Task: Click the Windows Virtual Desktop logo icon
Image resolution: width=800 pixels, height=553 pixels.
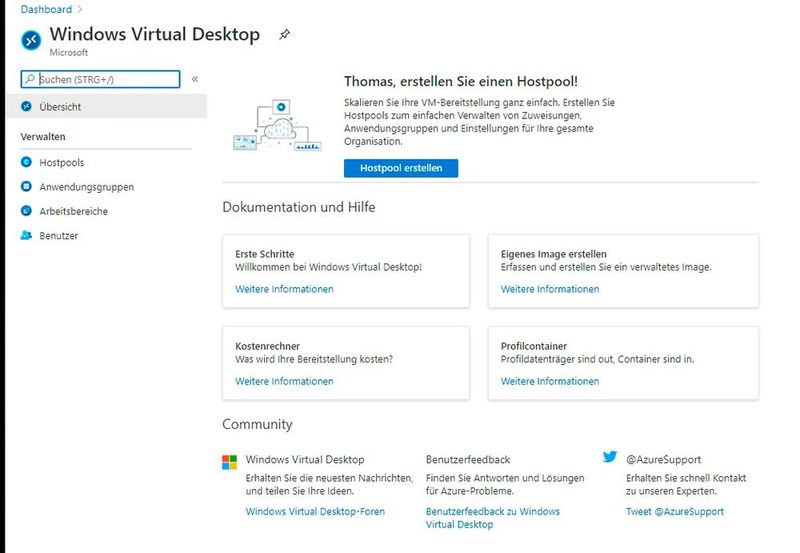Action: (x=31, y=40)
